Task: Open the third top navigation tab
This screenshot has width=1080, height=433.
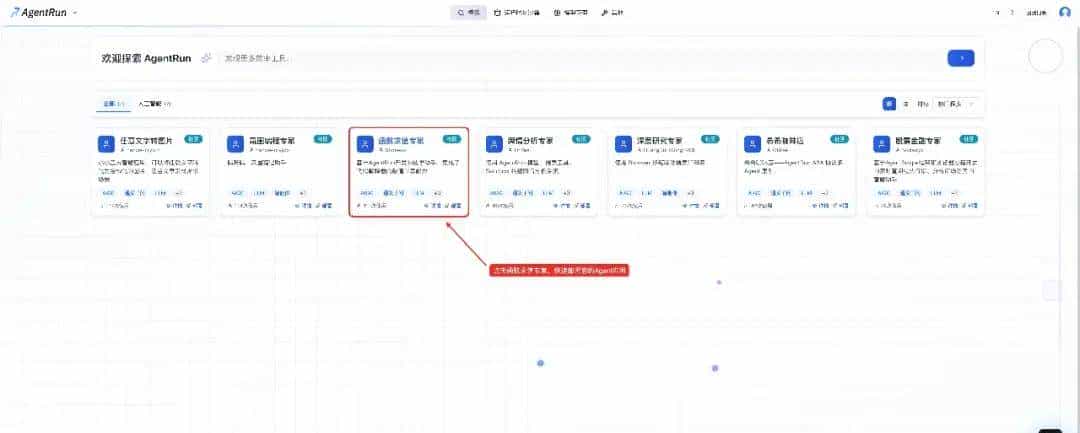Action: click(x=571, y=12)
